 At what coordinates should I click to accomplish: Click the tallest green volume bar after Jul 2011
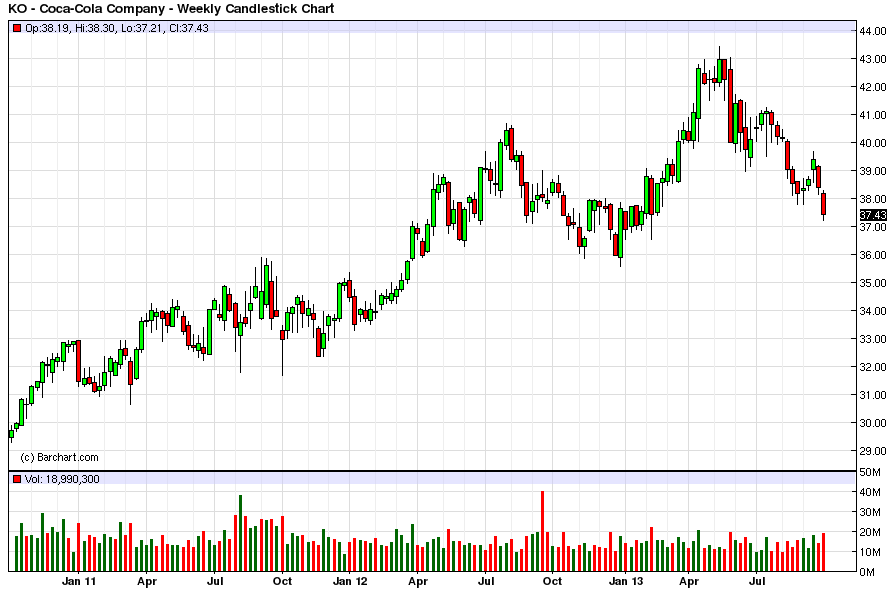(241, 533)
